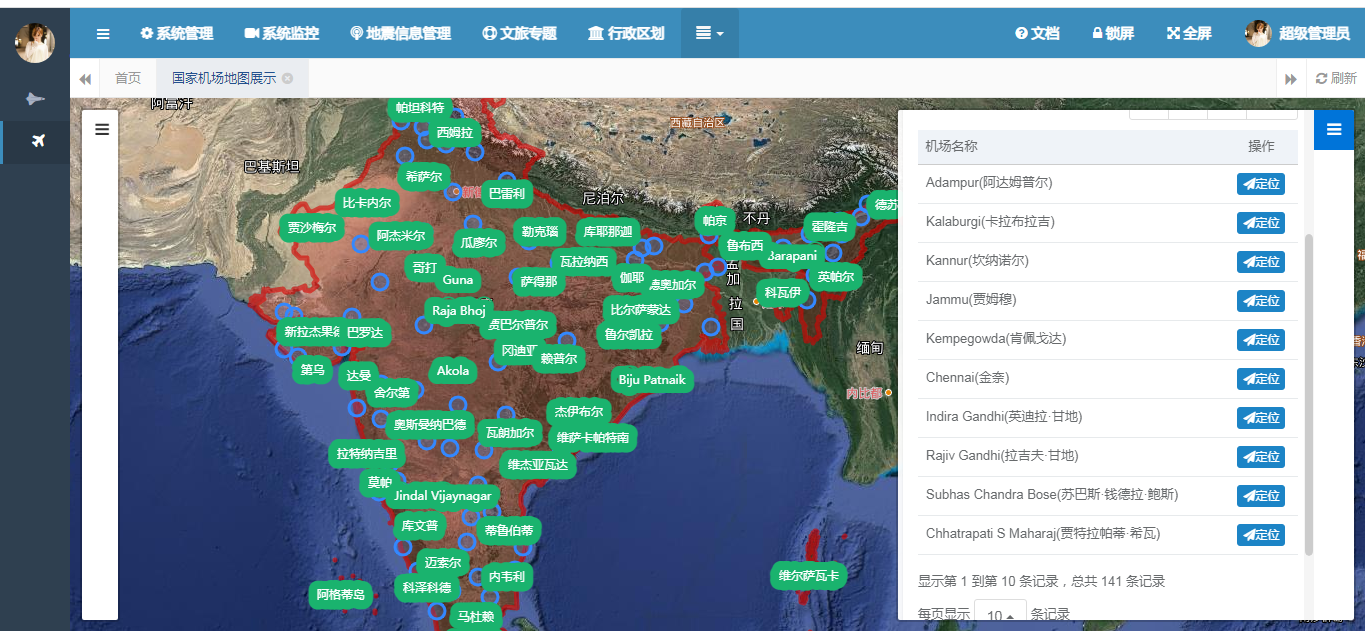Click the 维尔萨瓦卡 island airport marker

(808, 576)
